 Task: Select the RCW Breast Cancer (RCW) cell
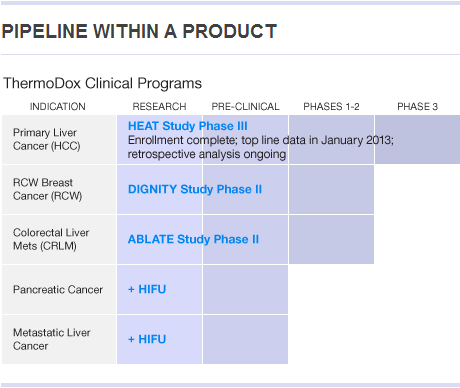[x=59, y=189]
